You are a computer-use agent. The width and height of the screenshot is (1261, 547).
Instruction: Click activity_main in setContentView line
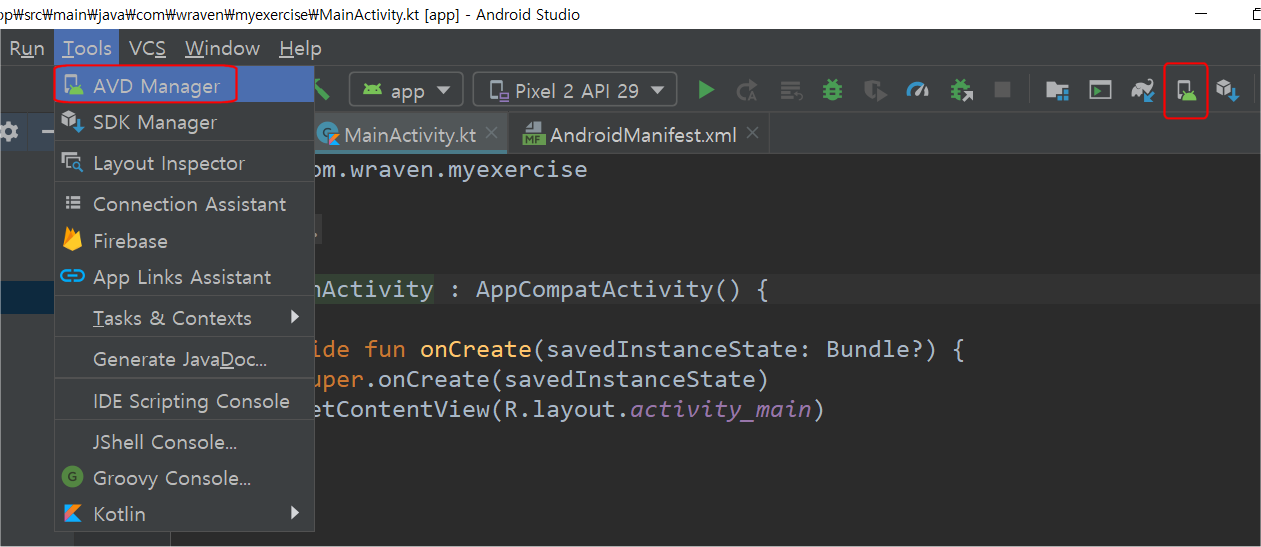pos(721,409)
